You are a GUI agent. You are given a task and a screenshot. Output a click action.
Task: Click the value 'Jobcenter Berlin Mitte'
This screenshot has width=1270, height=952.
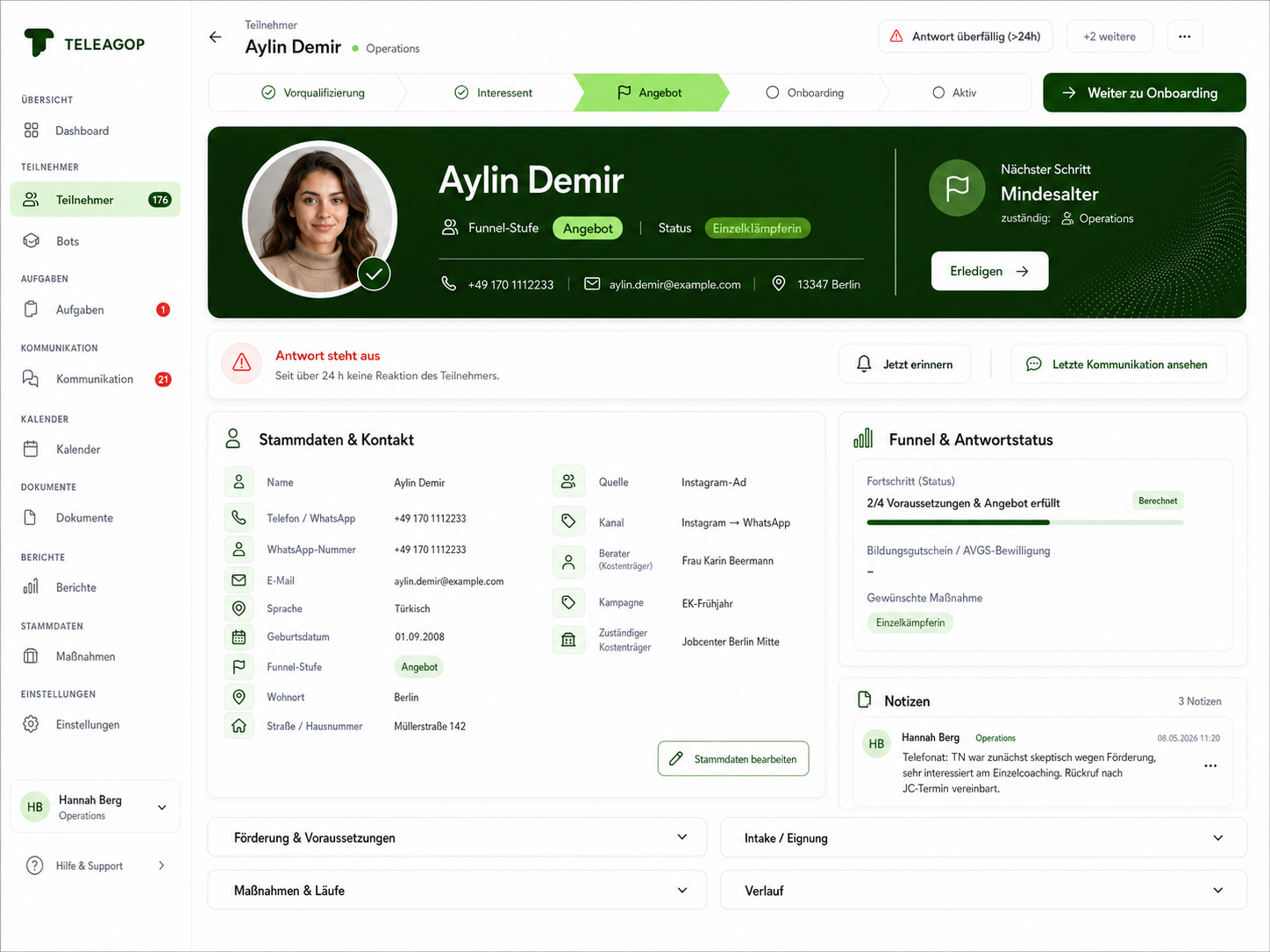[731, 642]
